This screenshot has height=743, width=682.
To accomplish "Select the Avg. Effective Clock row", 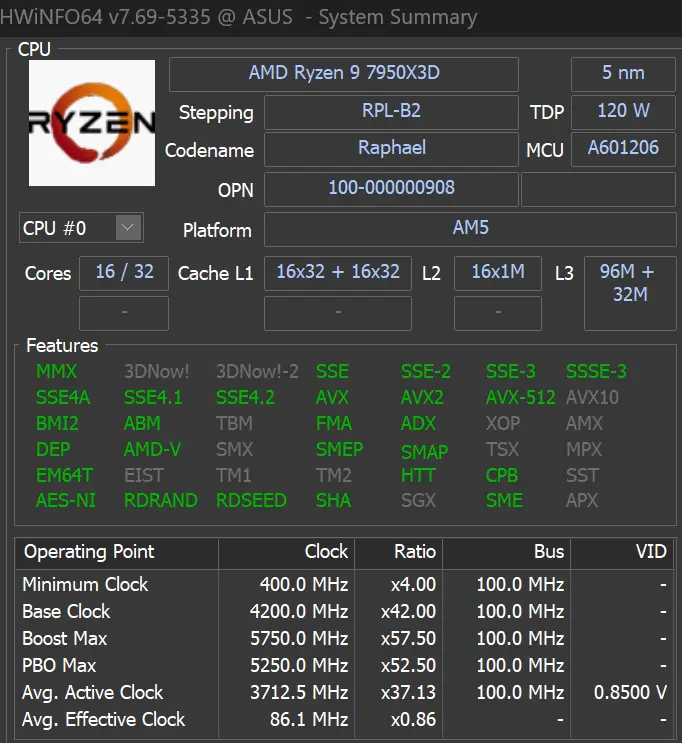I will click(x=345, y=720).
